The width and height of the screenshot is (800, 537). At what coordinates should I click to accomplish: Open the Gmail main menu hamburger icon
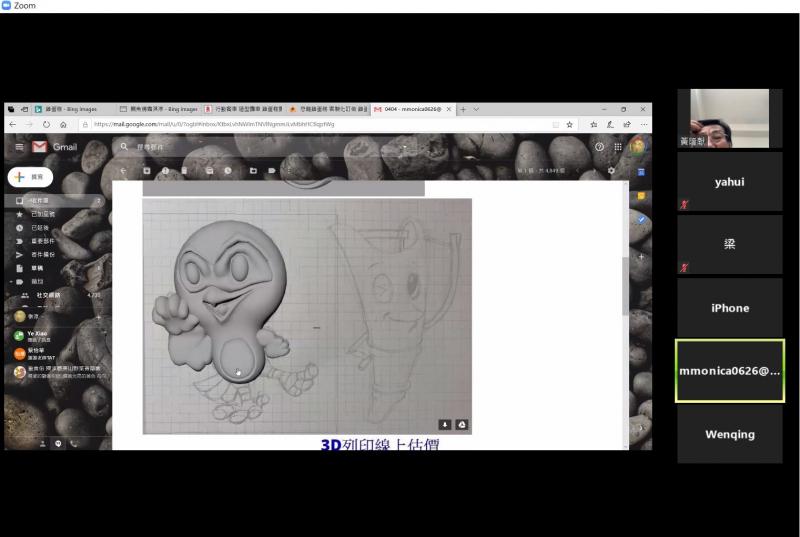[18, 147]
